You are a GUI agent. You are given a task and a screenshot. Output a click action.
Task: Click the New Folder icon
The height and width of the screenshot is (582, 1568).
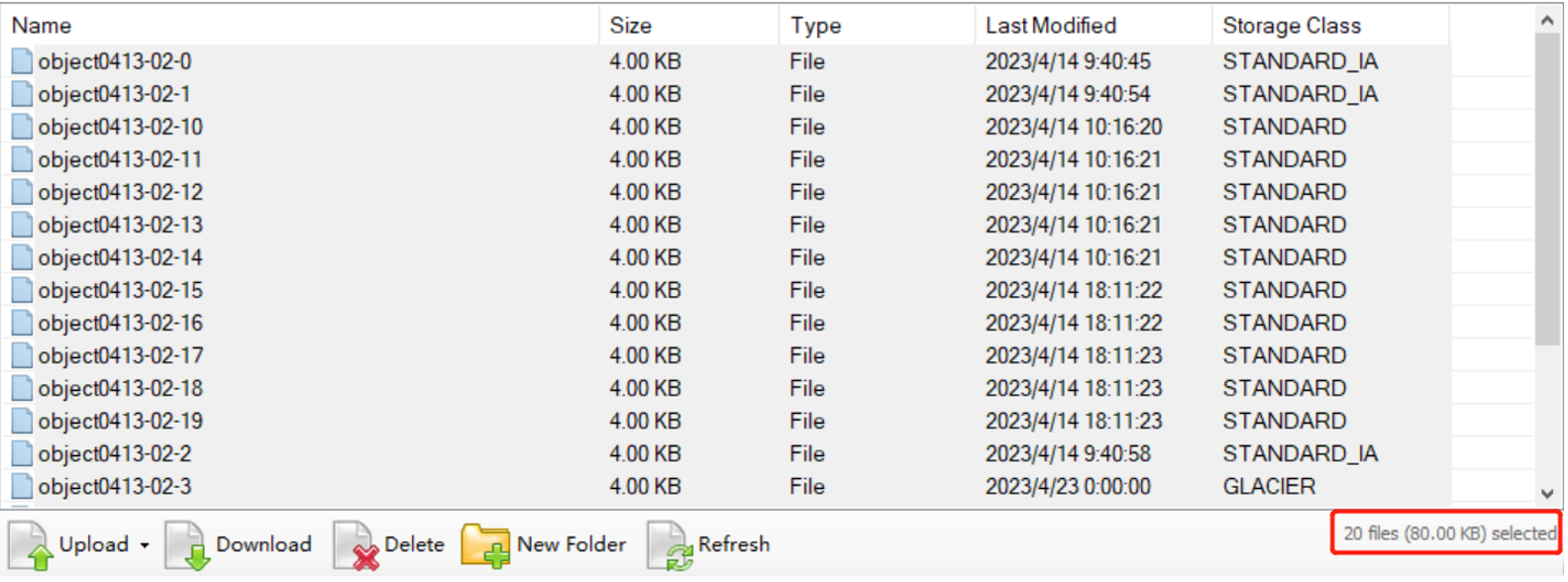(x=485, y=545)
